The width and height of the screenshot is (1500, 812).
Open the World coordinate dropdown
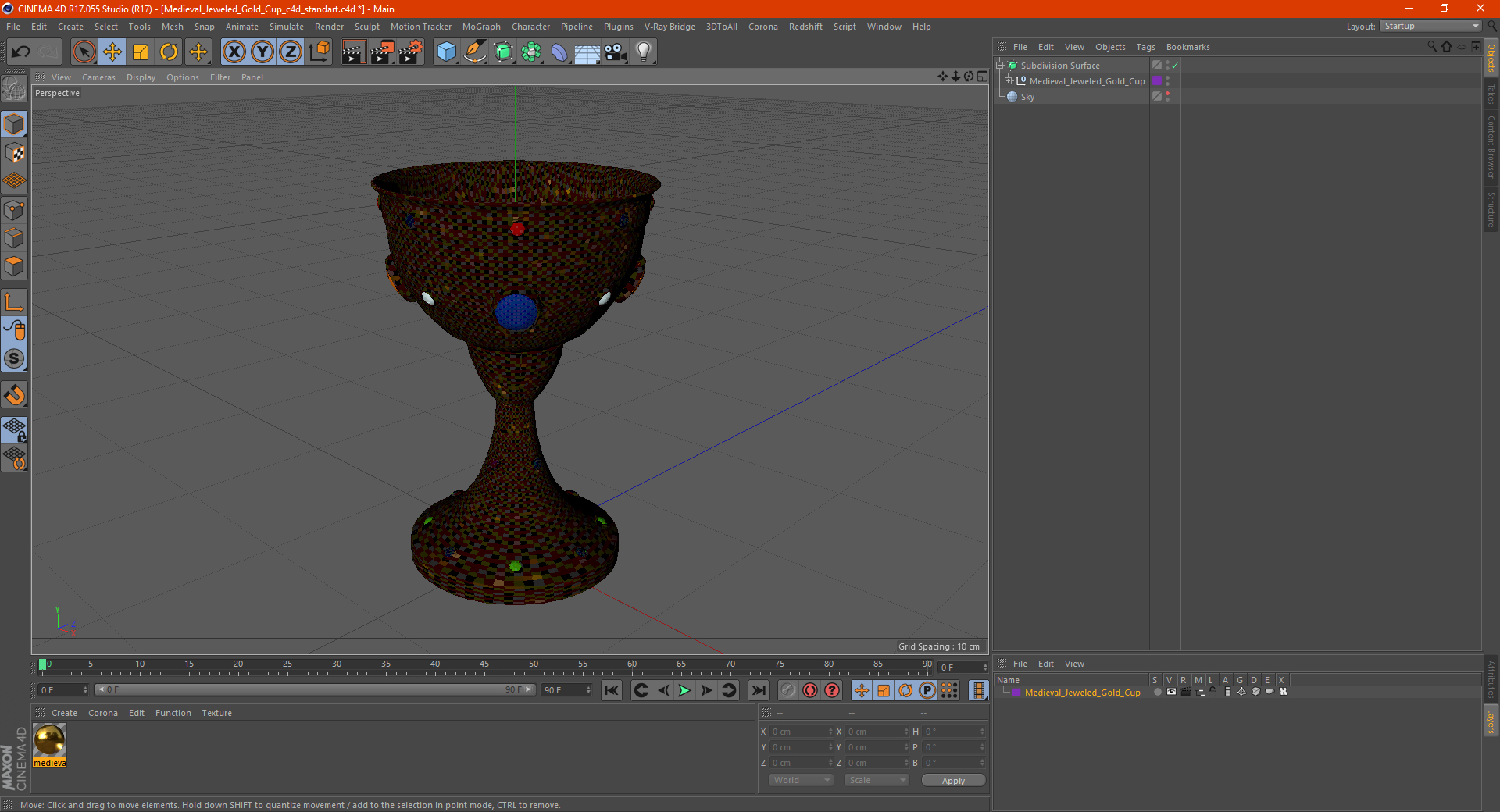pyautogui.click(x=801, y=780)
